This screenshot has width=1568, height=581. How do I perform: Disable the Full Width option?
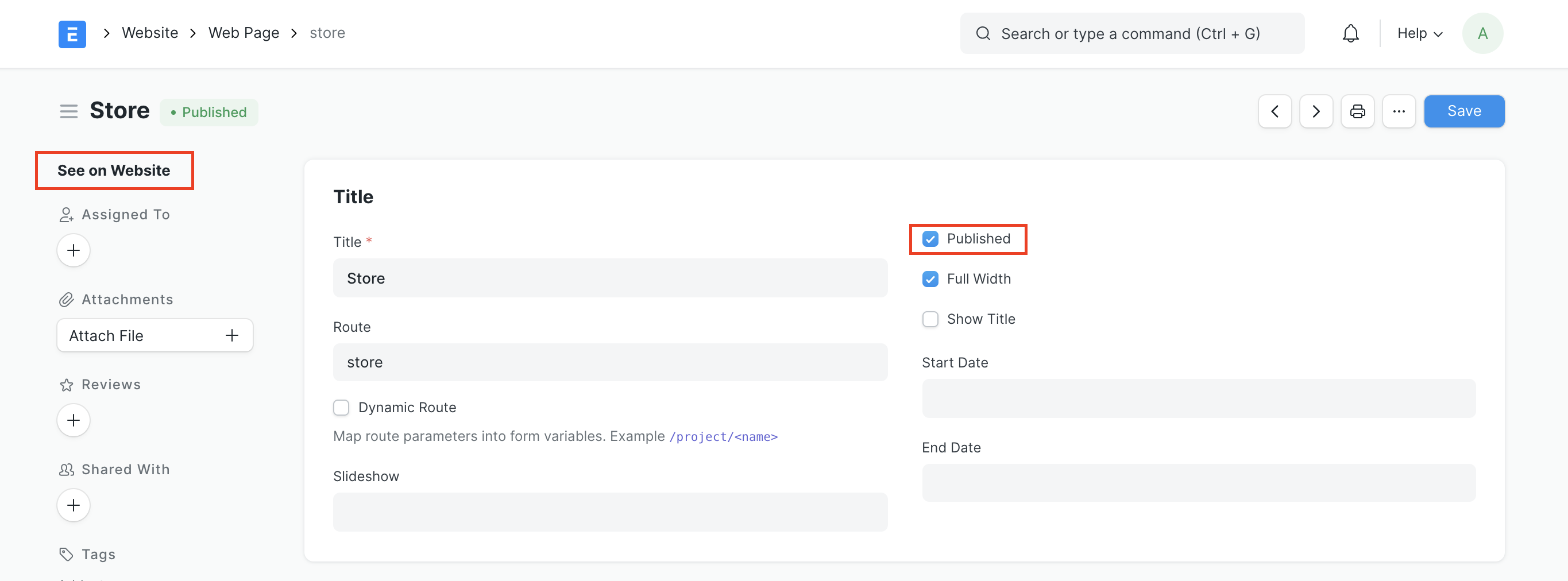930,278
